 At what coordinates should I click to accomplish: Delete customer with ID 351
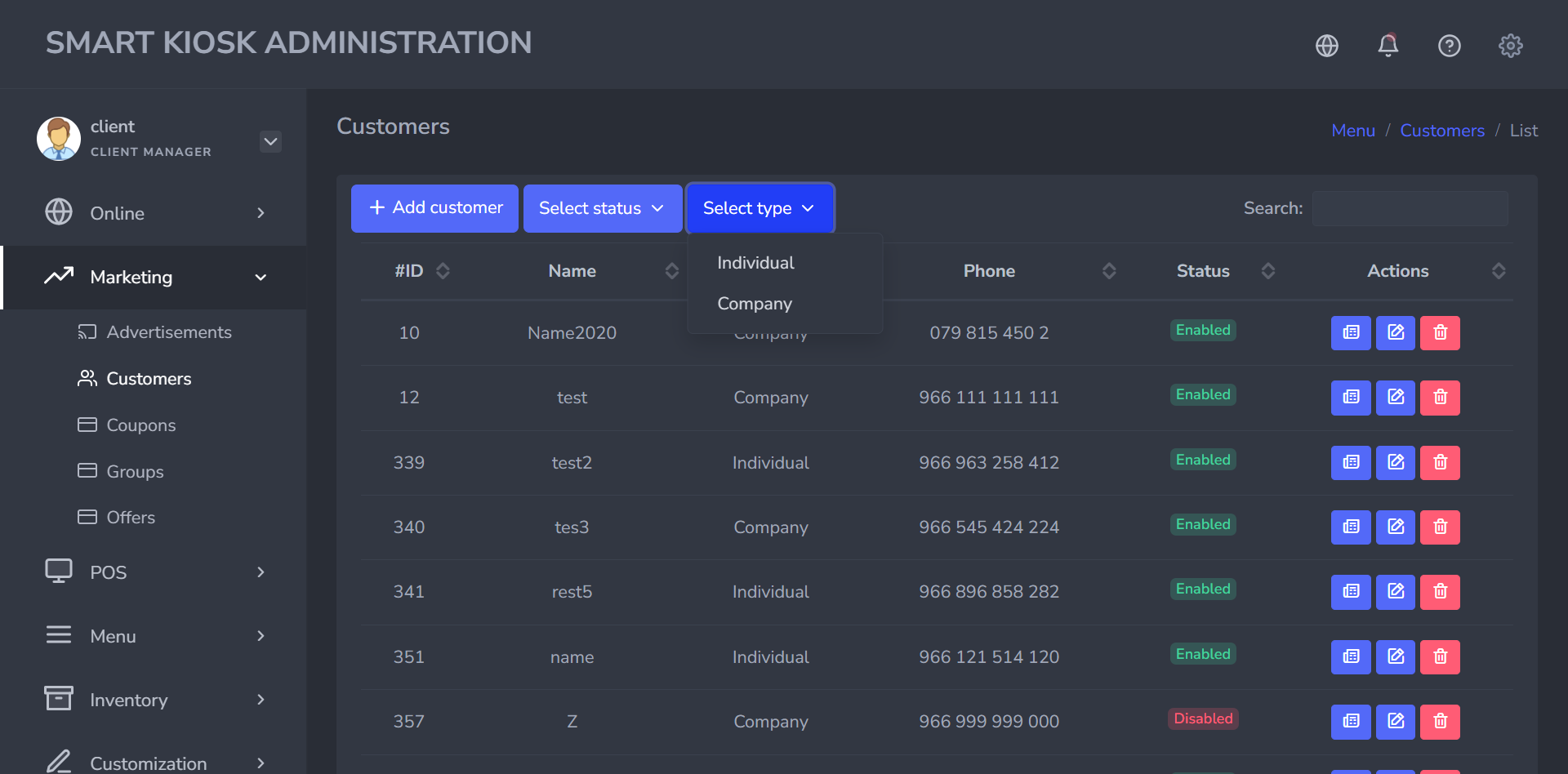click(1440, 657)
